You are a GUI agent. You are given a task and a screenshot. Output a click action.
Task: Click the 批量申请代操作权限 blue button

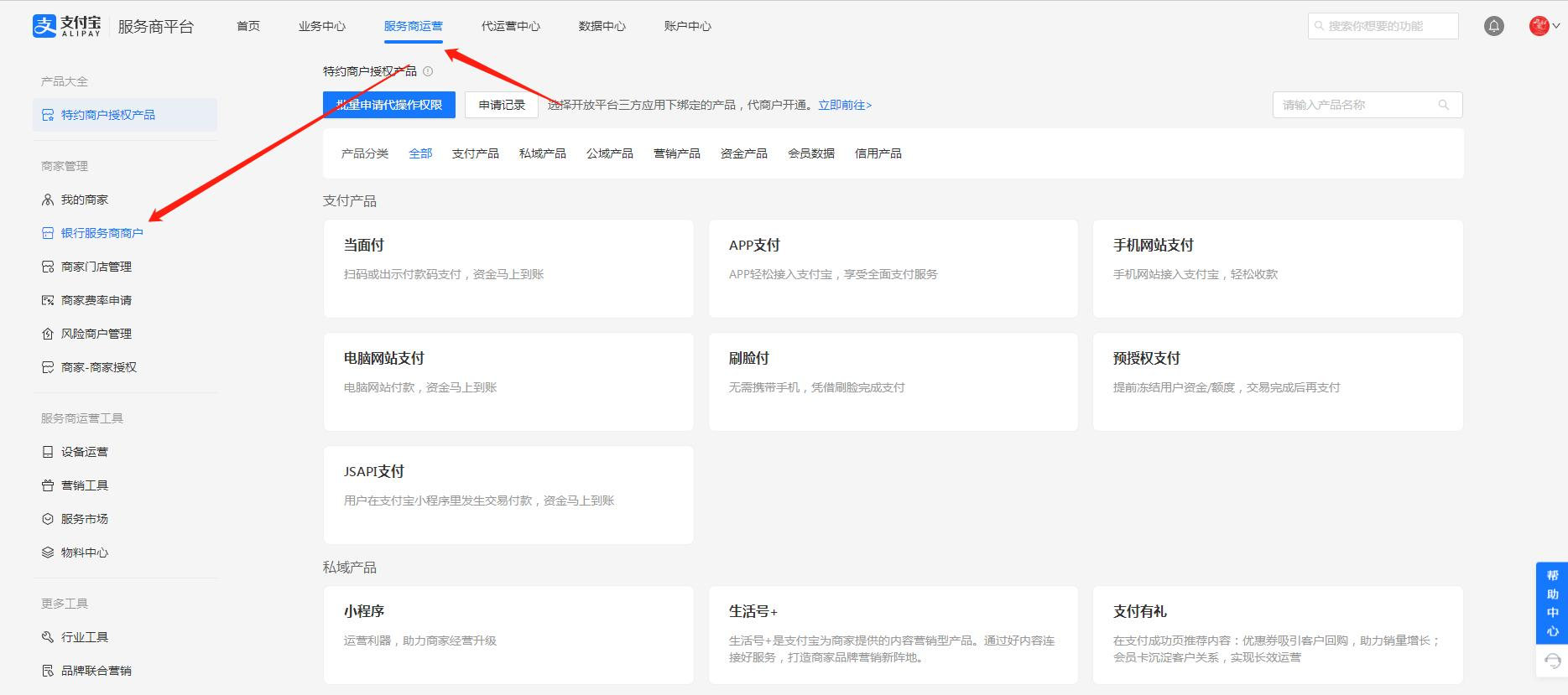coord(389,105)
